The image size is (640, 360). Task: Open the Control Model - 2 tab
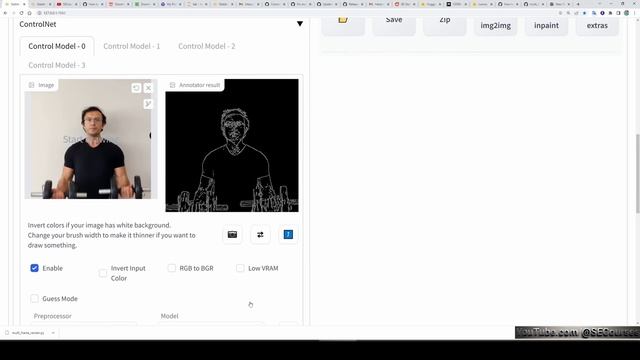[207, 46]
